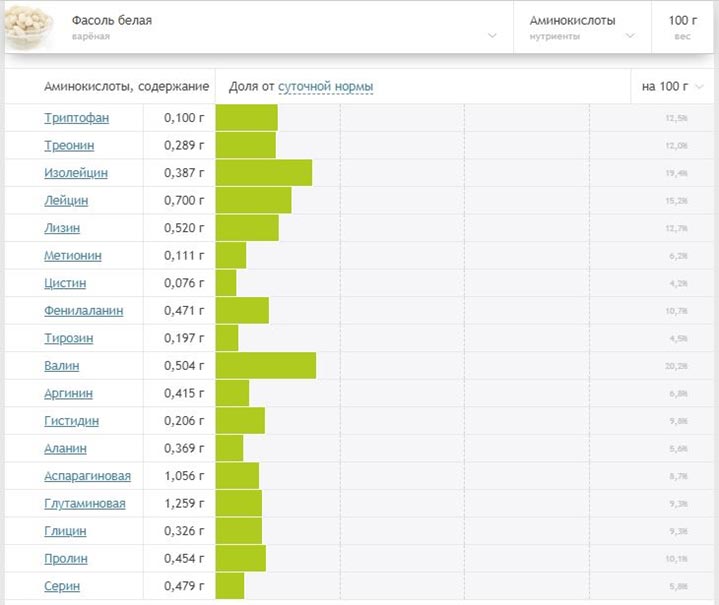Viewport: 719px width, 605px height.
Task: Click the value 0,369 г
Action: 184,448
